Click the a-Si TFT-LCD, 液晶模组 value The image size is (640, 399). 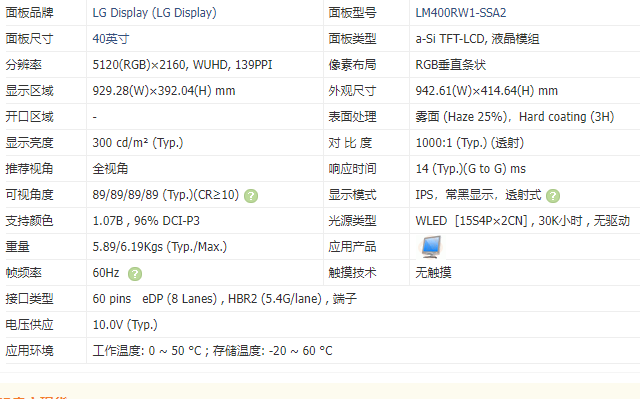tap(477, 39)
